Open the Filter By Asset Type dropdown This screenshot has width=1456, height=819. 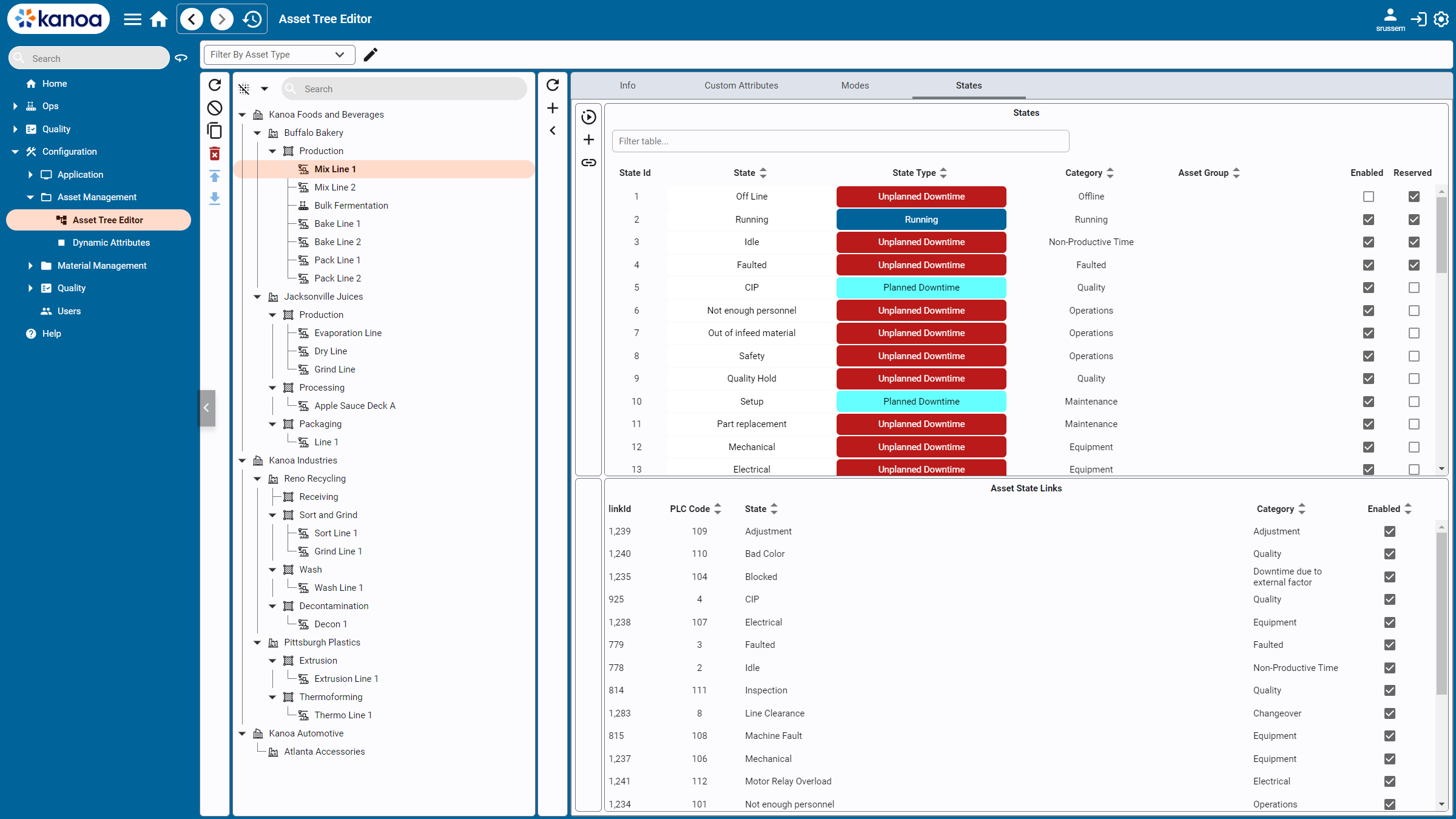click(x=278, y=55)
